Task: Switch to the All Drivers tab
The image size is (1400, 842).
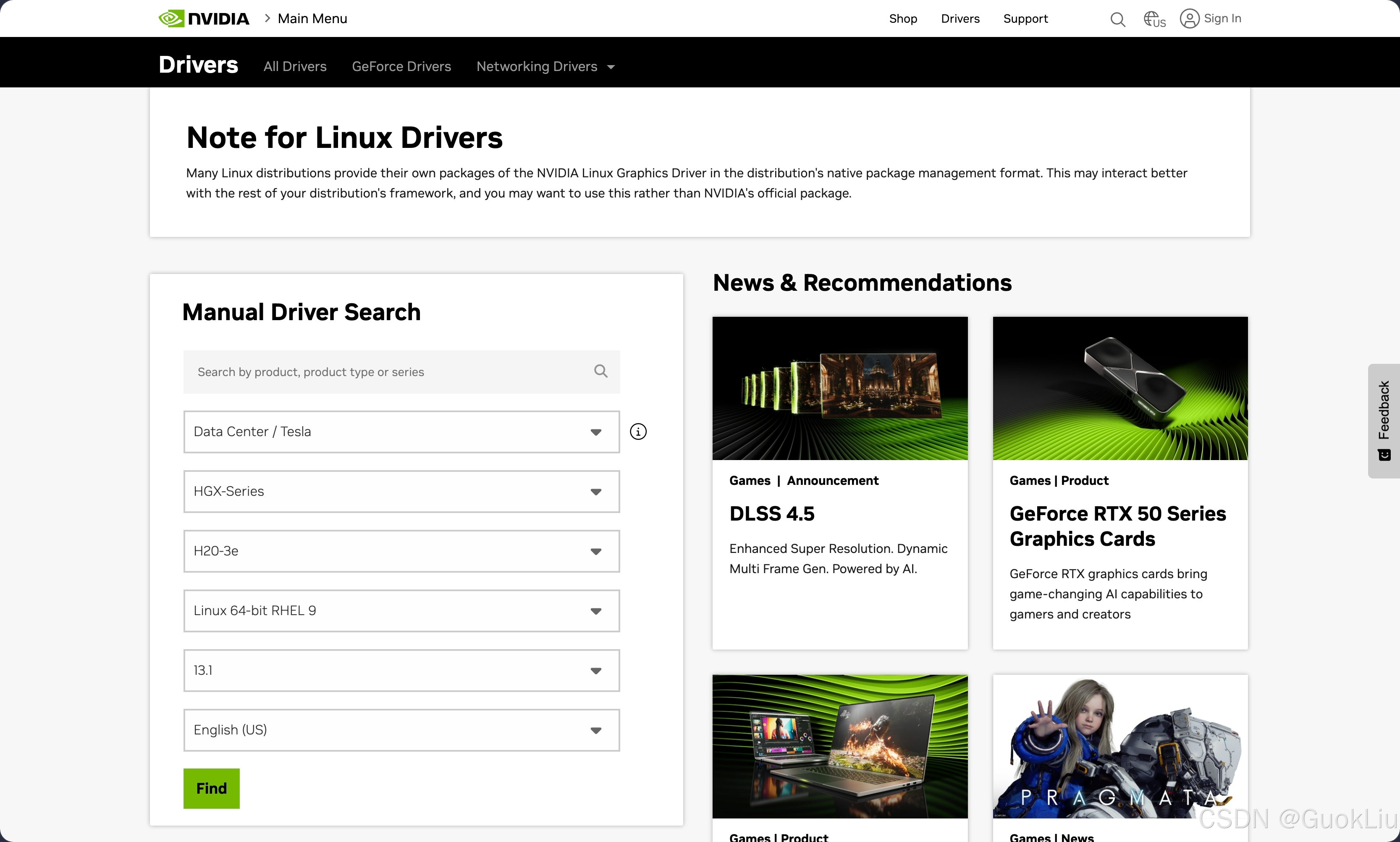Action: point(295,66)
